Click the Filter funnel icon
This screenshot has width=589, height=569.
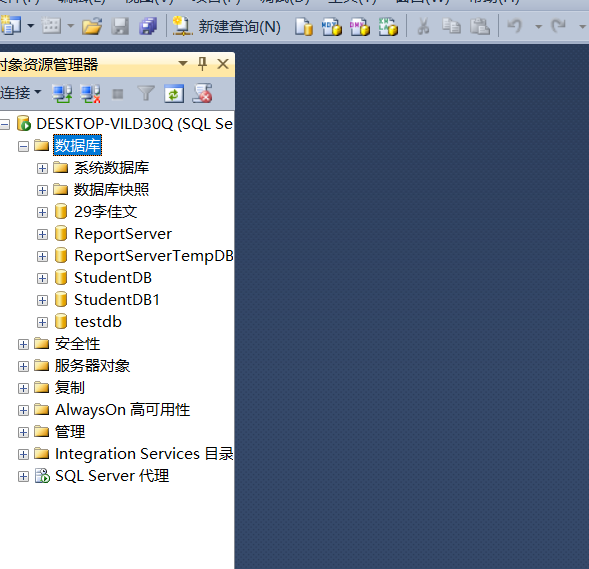[x=146, y=94]
